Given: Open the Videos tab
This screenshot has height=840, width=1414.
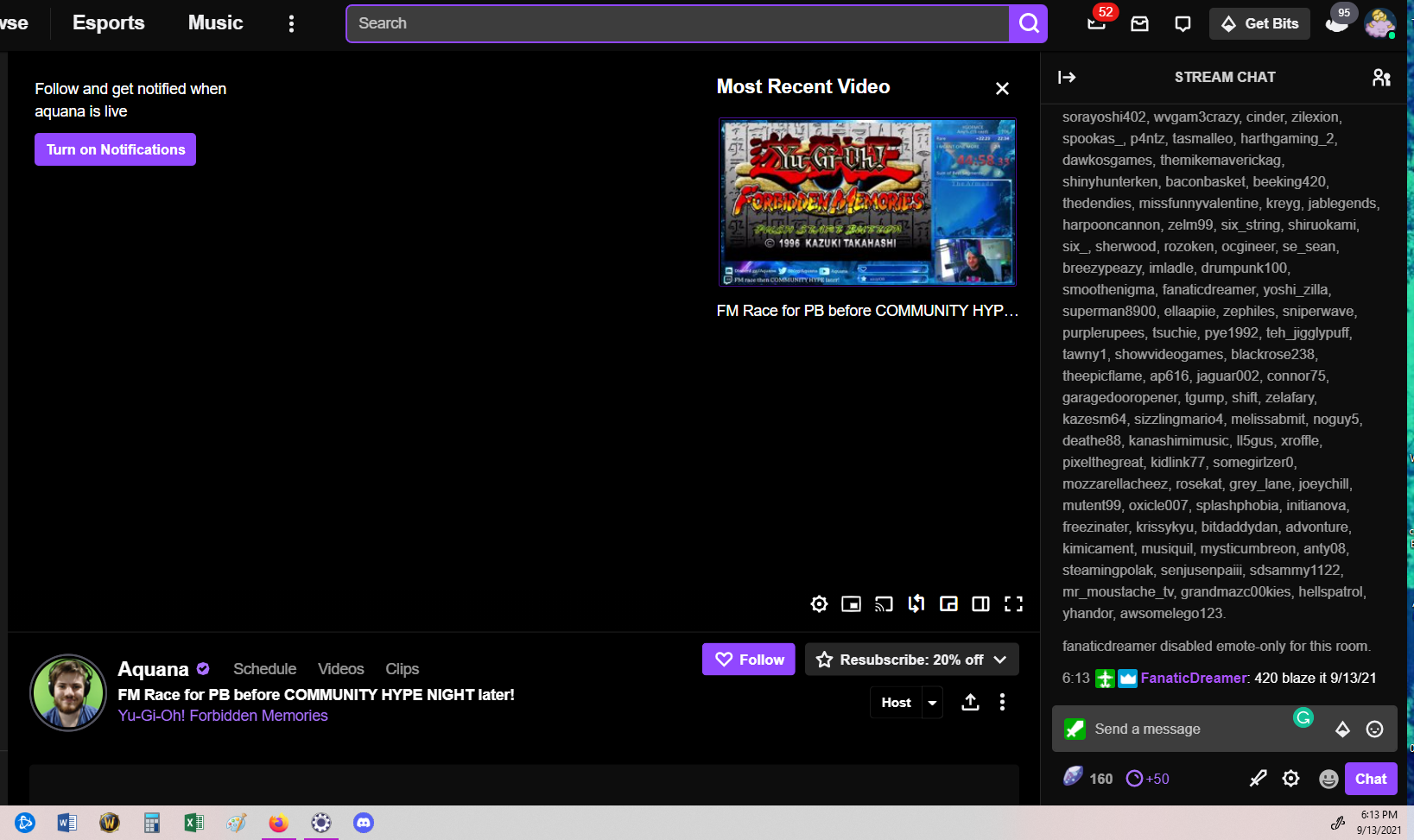Looking at the screenshot, I should click(340, 669).
